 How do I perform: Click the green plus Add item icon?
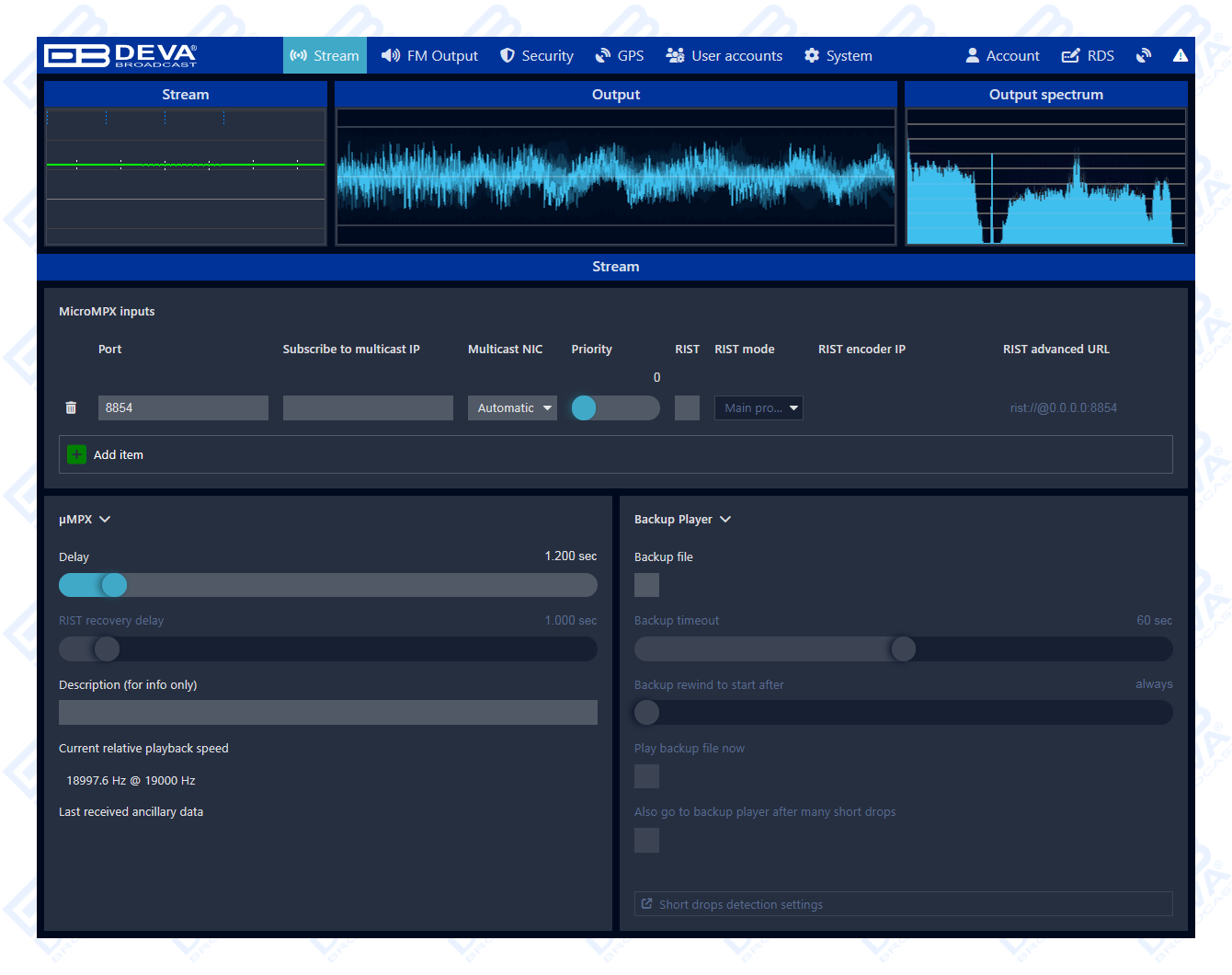(x=77, y=454)
